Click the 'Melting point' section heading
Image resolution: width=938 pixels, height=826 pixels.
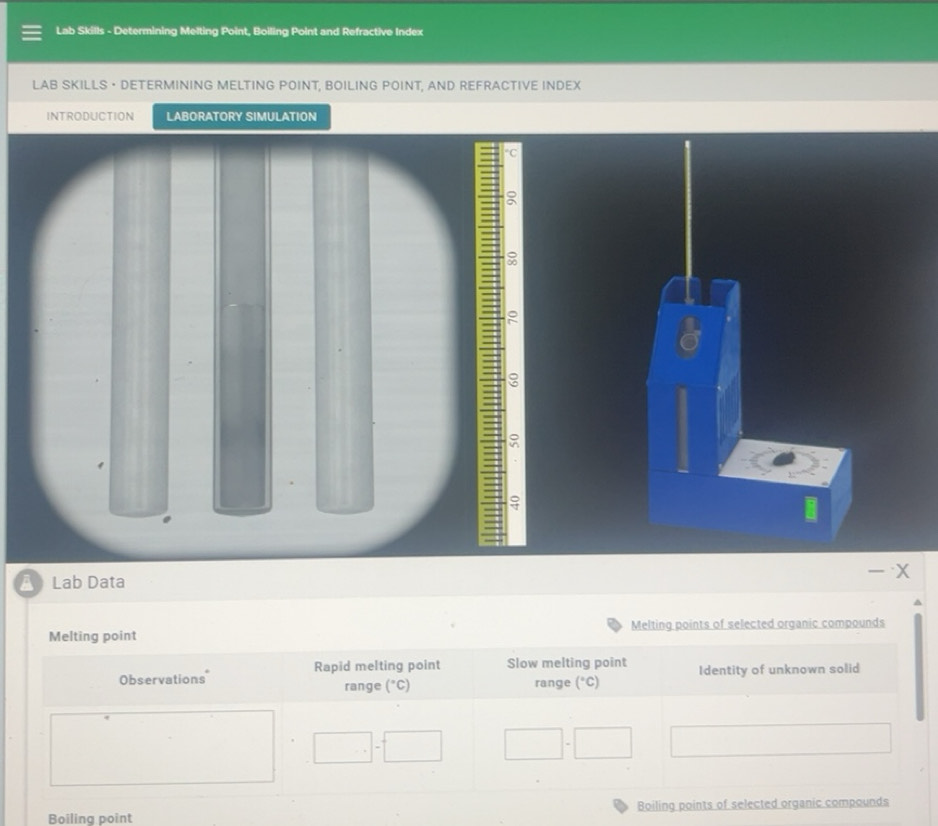[x=93, y=636]
